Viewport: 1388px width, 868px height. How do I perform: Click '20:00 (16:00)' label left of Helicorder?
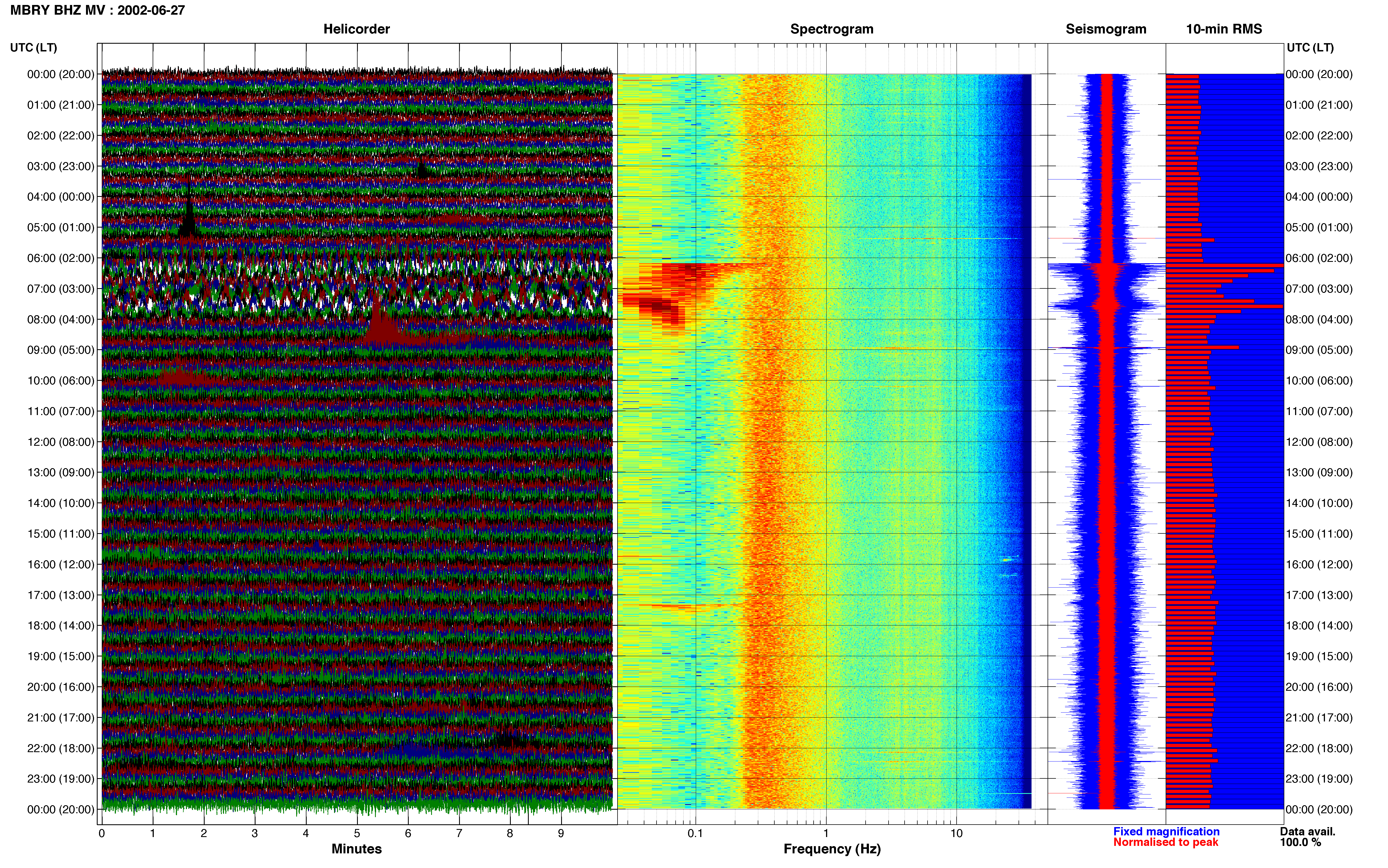(61, 687)
